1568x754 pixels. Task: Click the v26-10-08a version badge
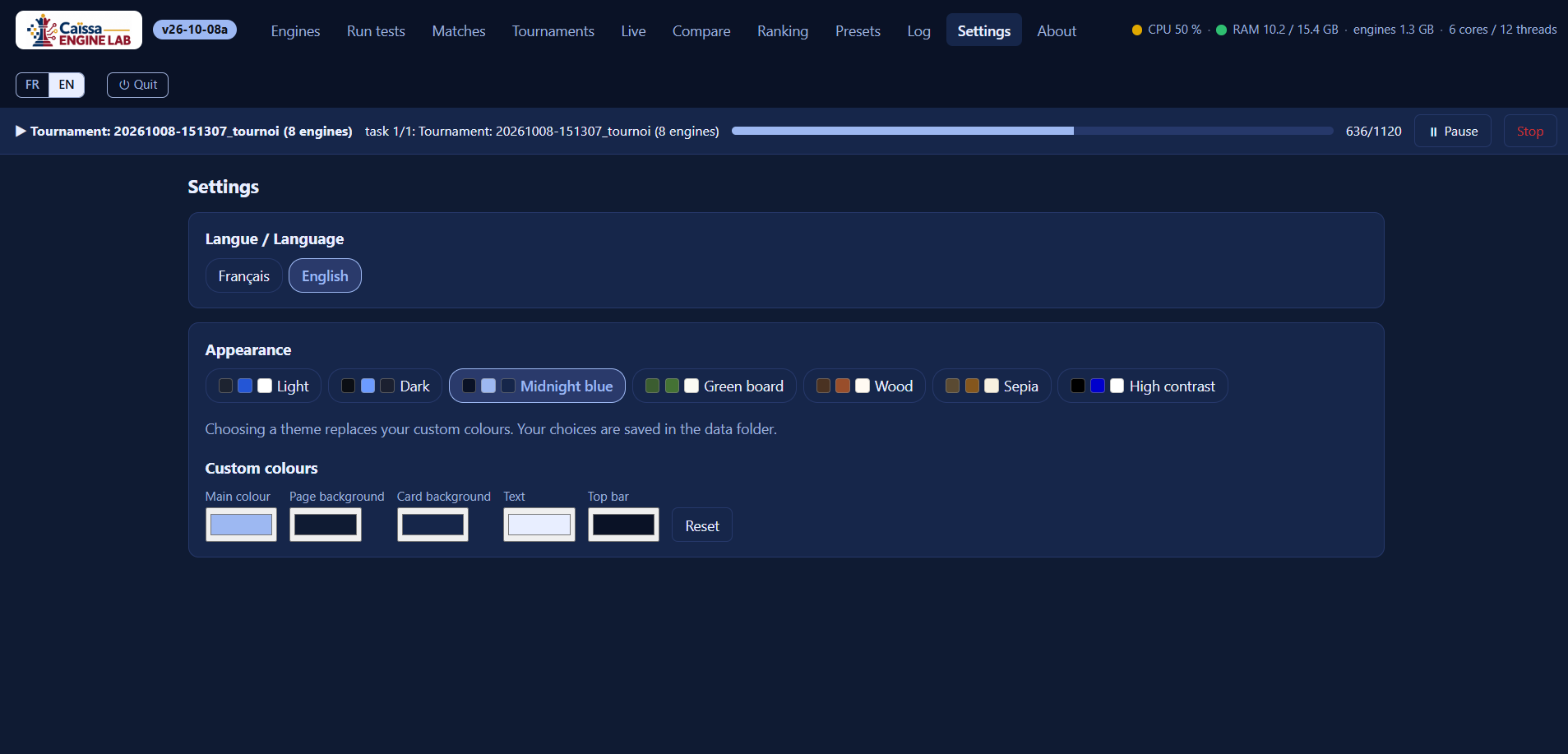[x=195, y=30]
